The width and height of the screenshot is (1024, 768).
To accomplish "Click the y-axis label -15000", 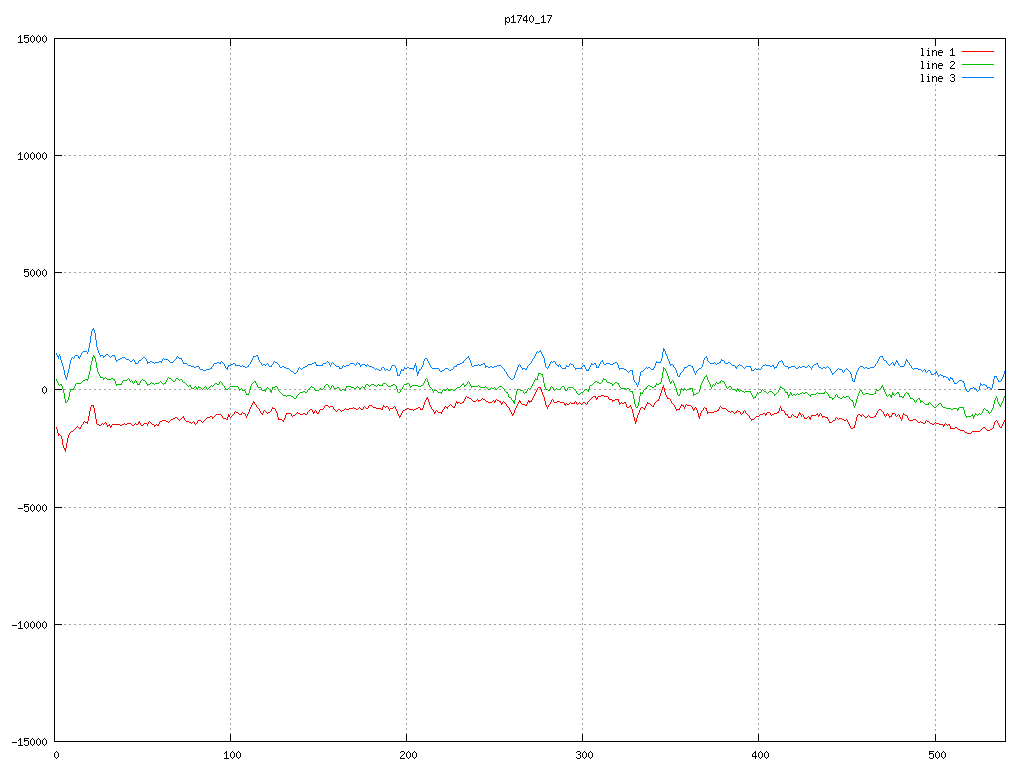I will (x=30, y=742).
